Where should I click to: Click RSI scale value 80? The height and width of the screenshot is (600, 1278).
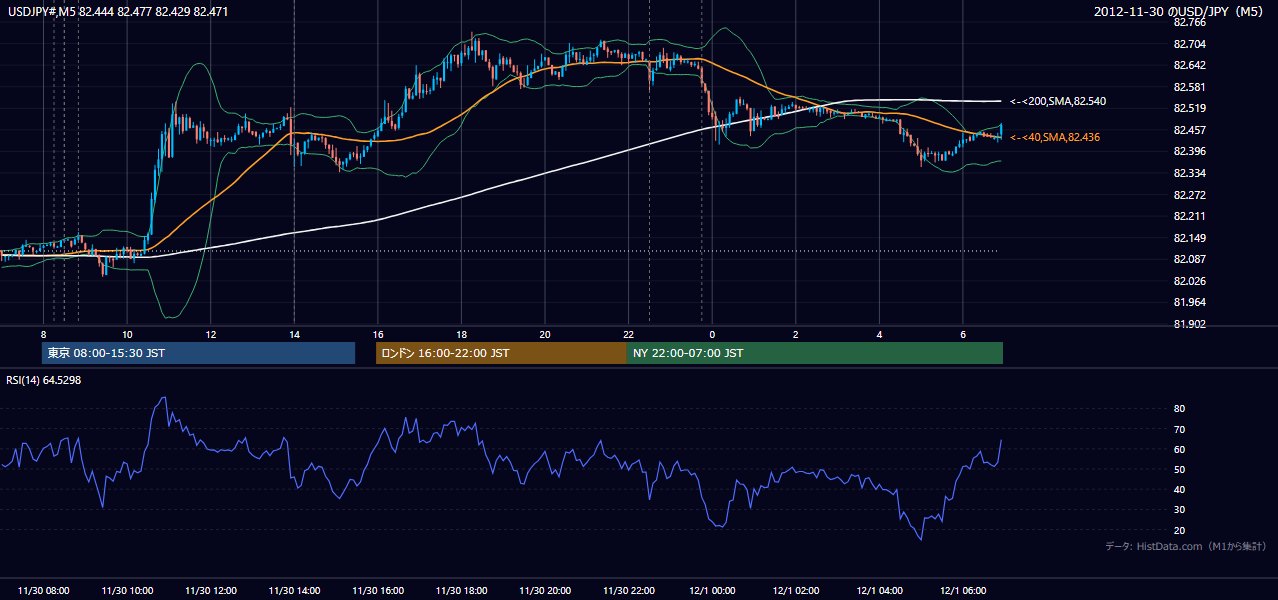point(1179,409)
